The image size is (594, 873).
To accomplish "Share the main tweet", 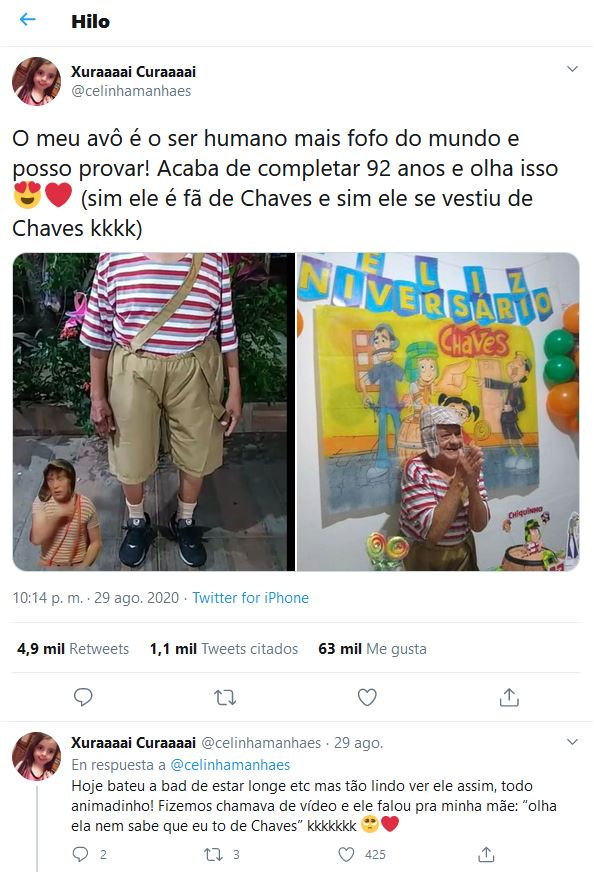I will [509, 697].
